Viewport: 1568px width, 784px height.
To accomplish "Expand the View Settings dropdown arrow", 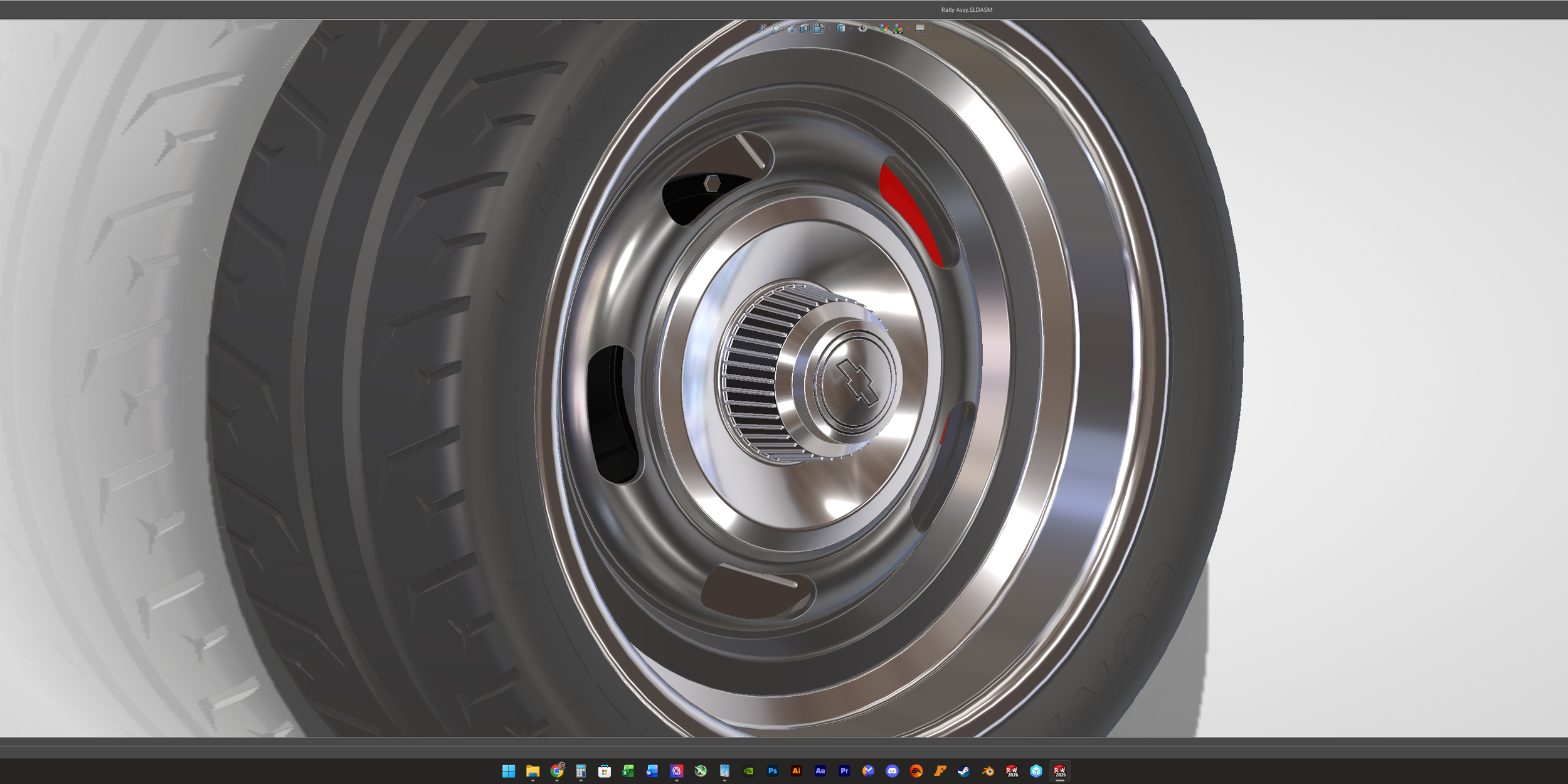I will tap(930, 28).
